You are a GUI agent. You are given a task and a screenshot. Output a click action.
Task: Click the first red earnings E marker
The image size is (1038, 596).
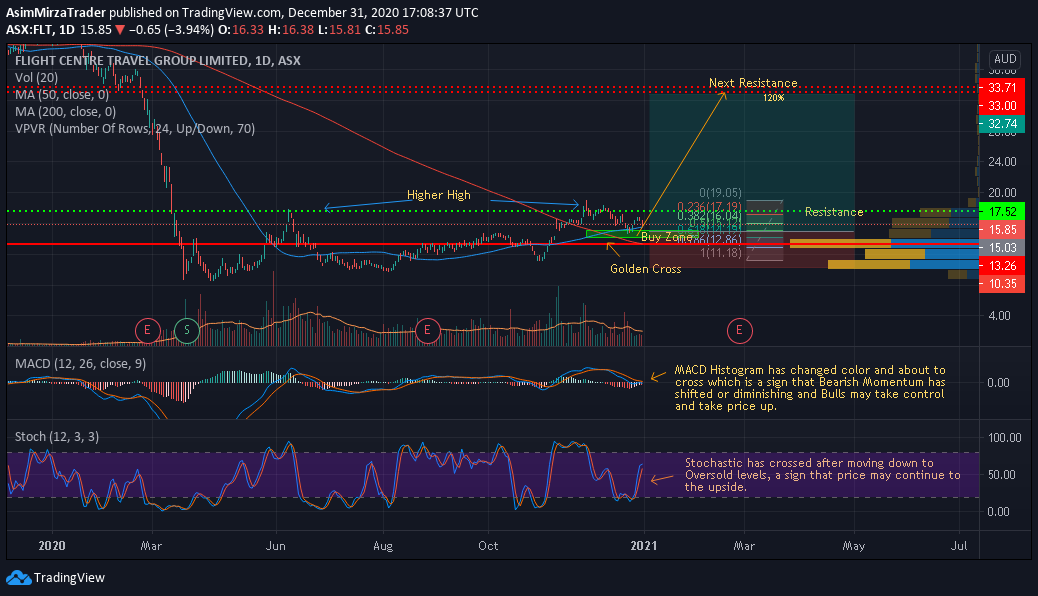click(x=147, y=330)
